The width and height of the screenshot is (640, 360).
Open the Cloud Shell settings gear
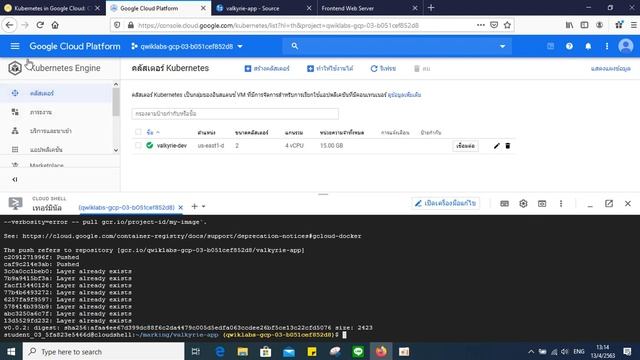[x=523, y=203]
